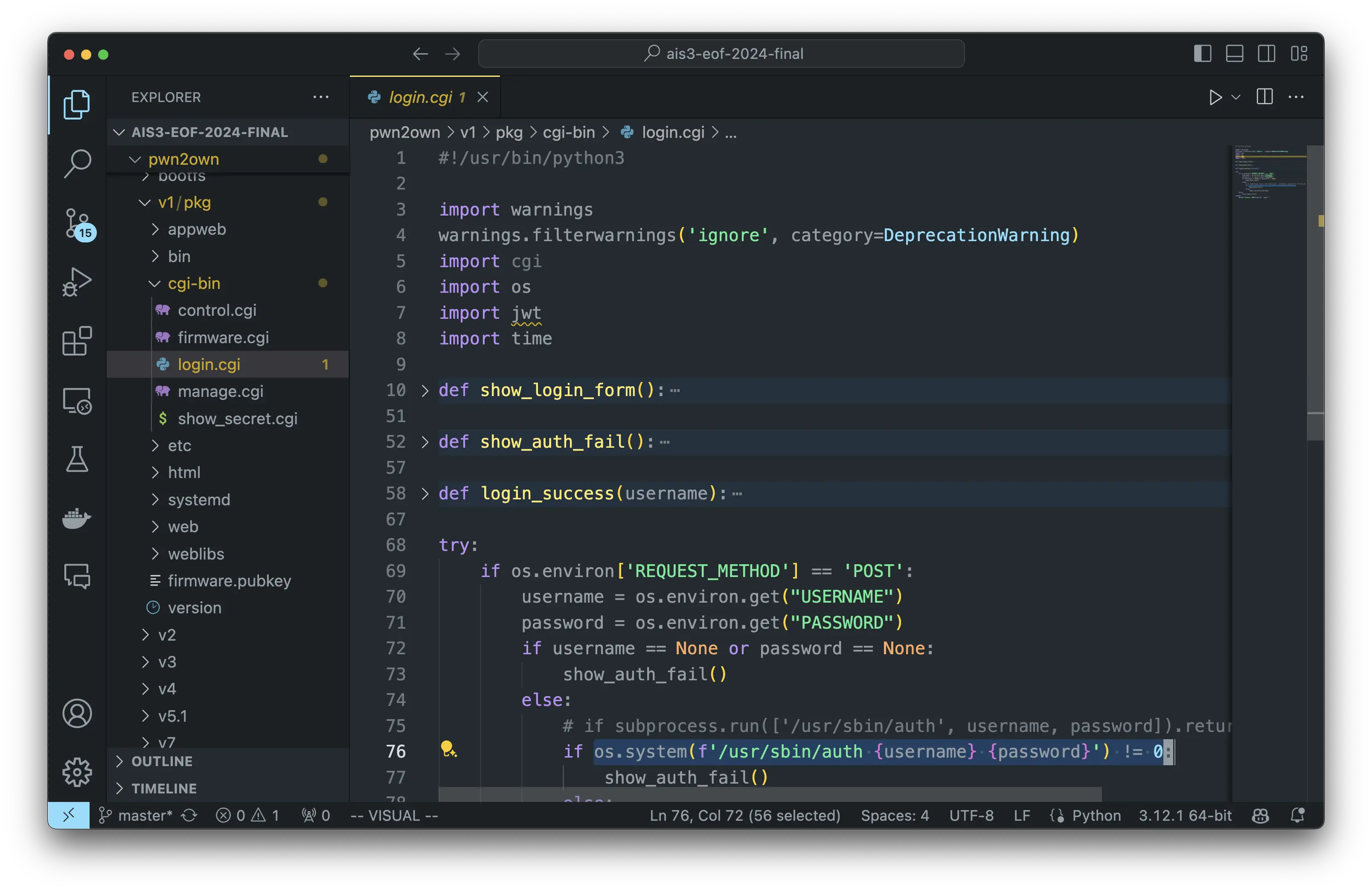This screenshot has width=1372, height=892.
Task: Toggle the bottom panel layout button
Action: point(1234,54)
